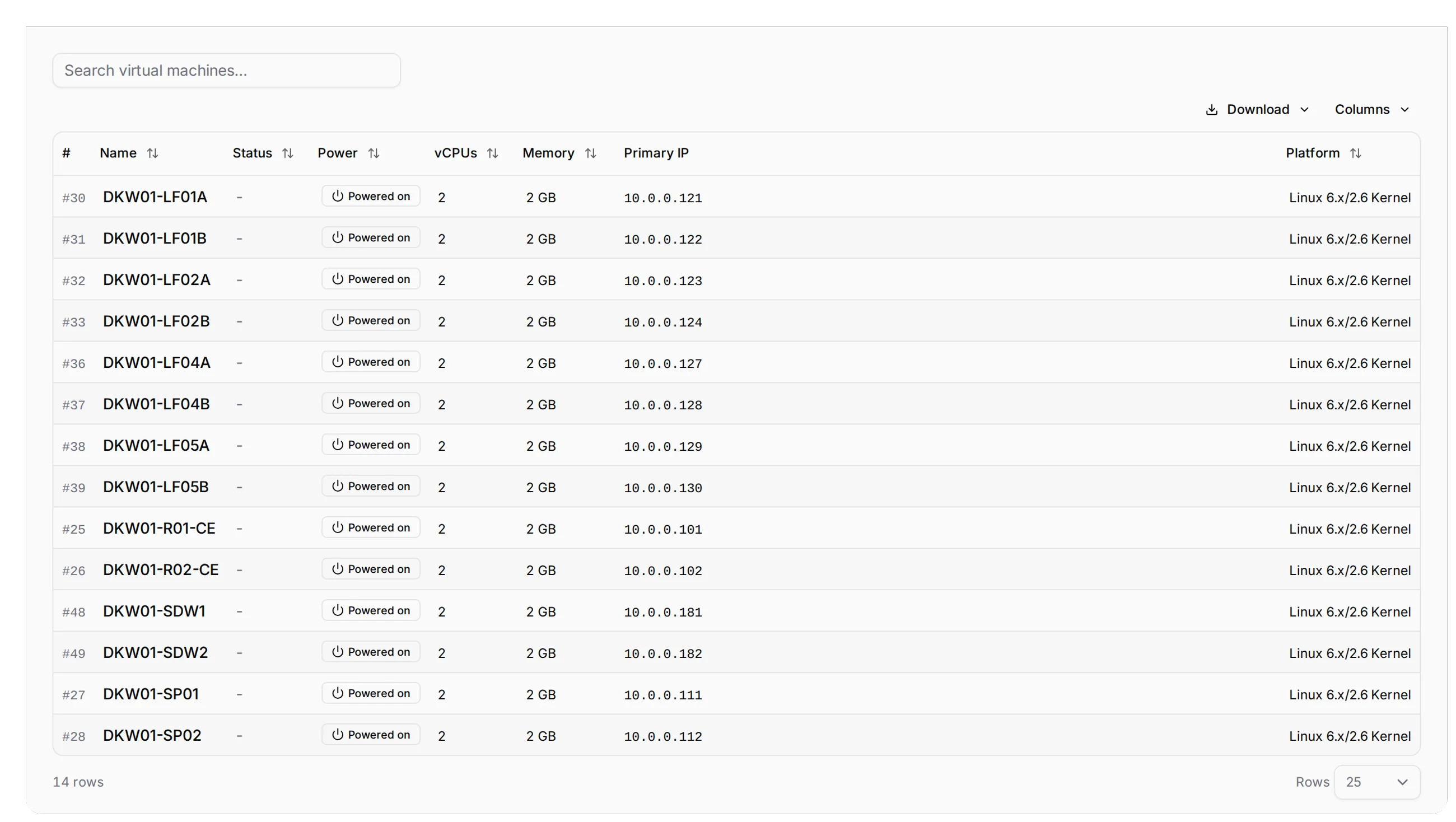
Task: Click IP address 10.0.0.121
Action: coord(663,198)
